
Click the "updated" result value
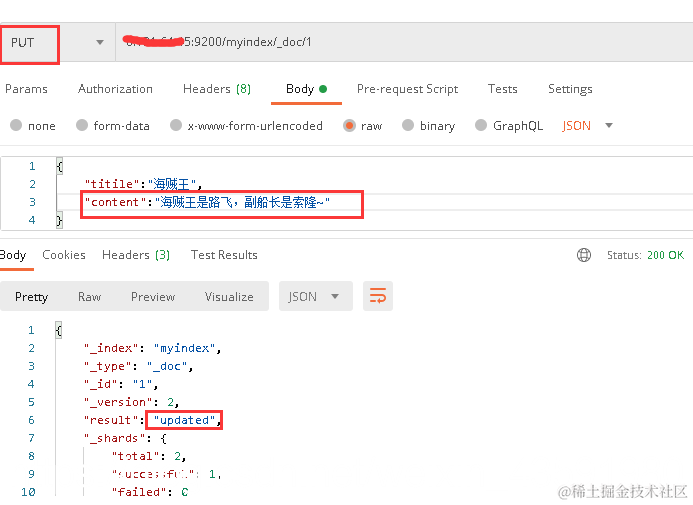pyautogui.click(x=184, y=420)
